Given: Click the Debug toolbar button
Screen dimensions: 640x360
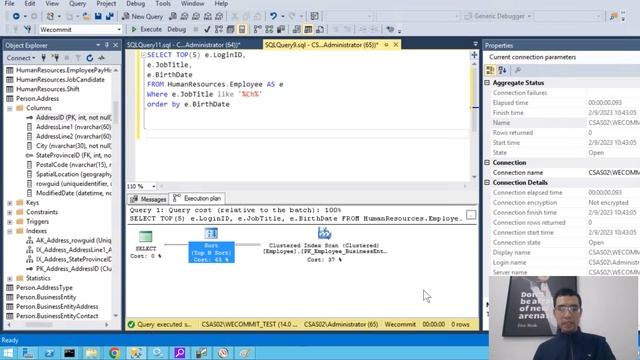Looking at the screenshot, I should pos(176,29).
